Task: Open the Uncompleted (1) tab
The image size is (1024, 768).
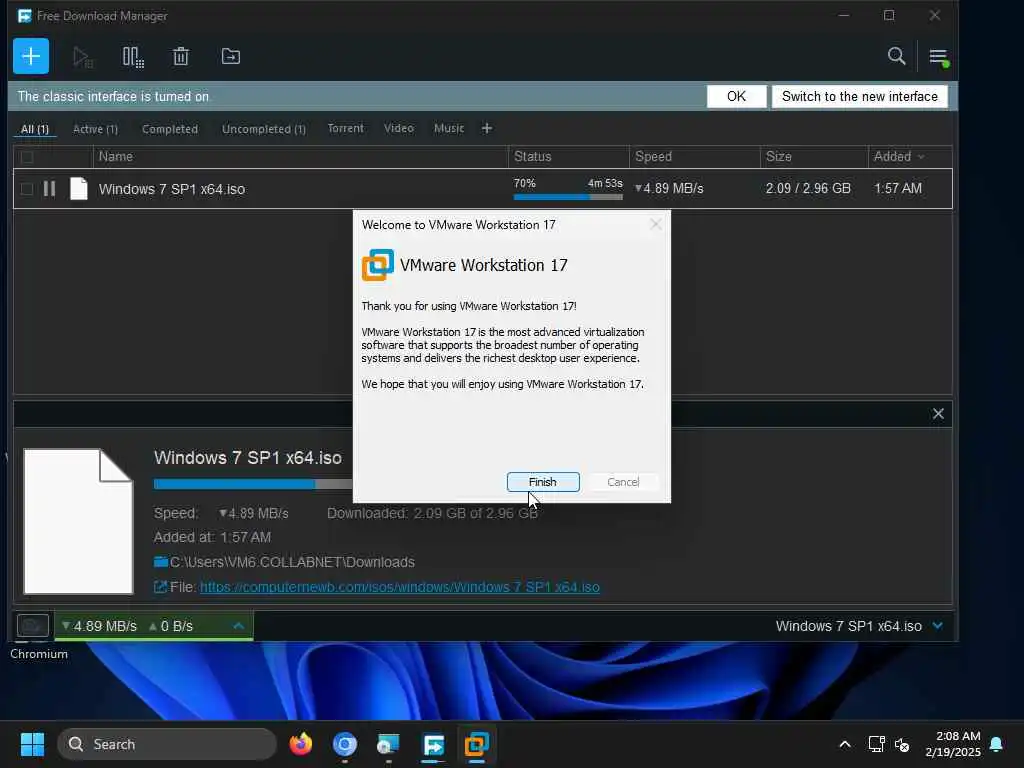Action: 264,129
